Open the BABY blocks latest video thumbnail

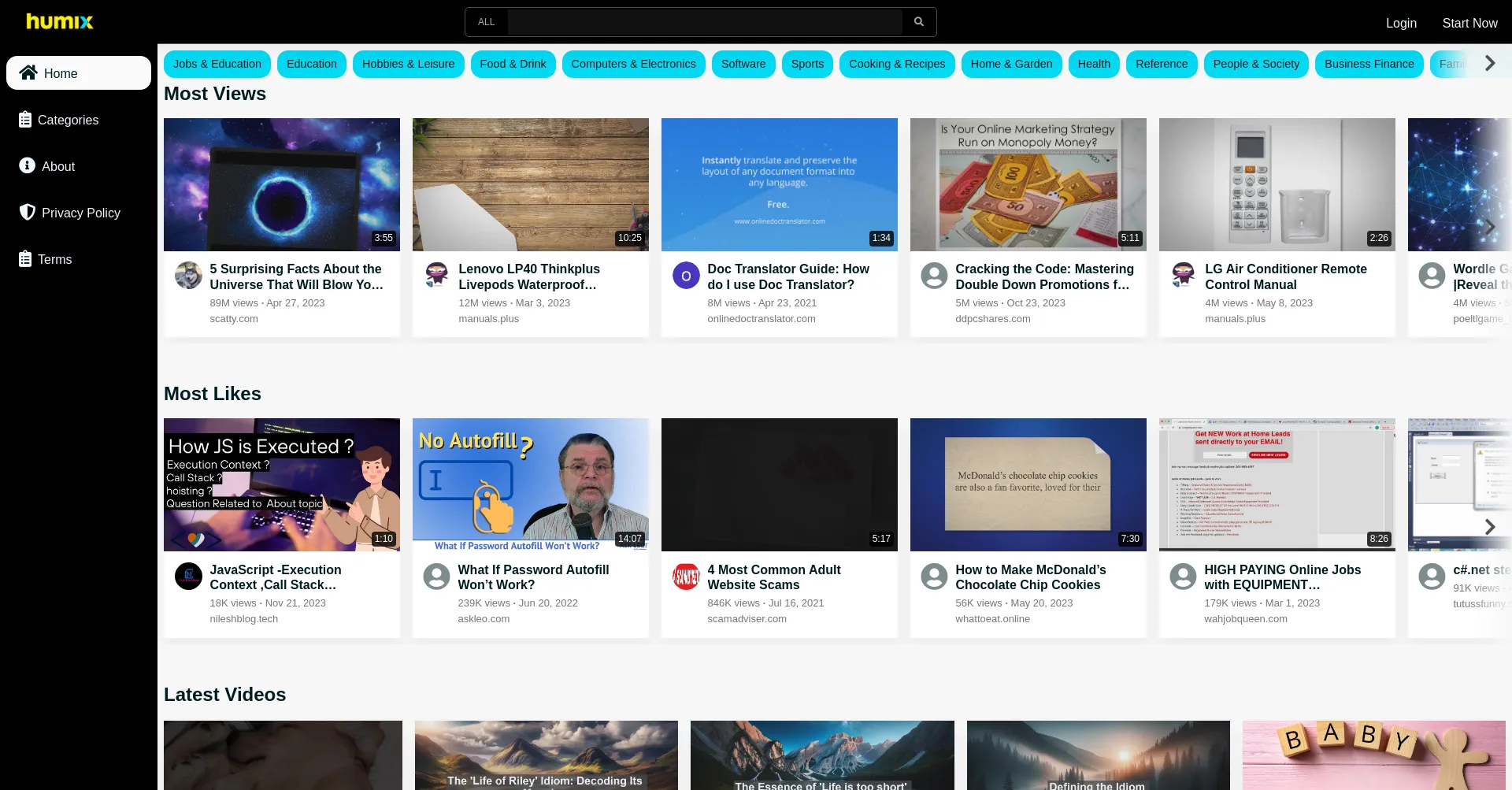[1374, 755]
